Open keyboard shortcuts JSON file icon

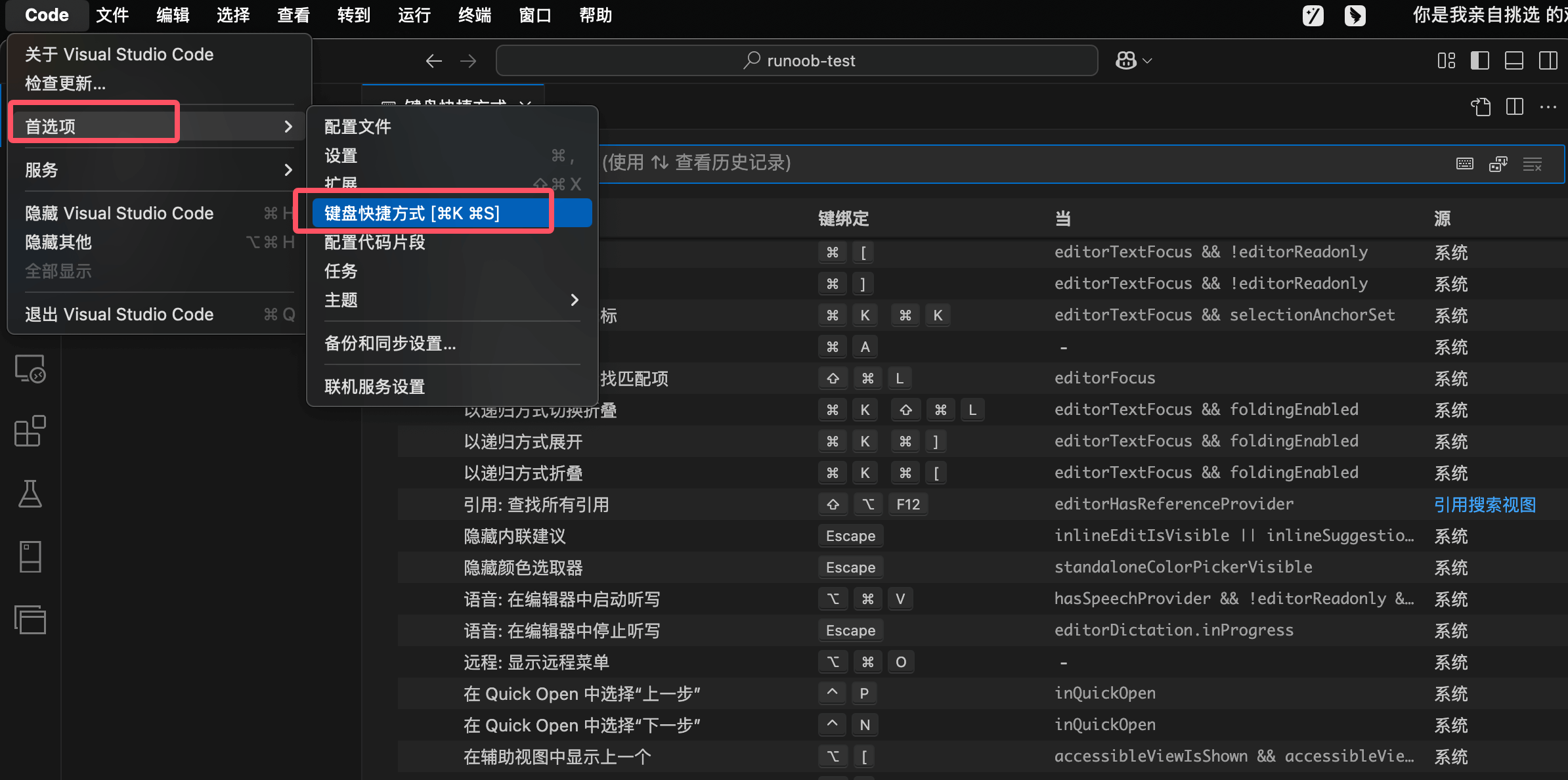(x=1481, y=106)
